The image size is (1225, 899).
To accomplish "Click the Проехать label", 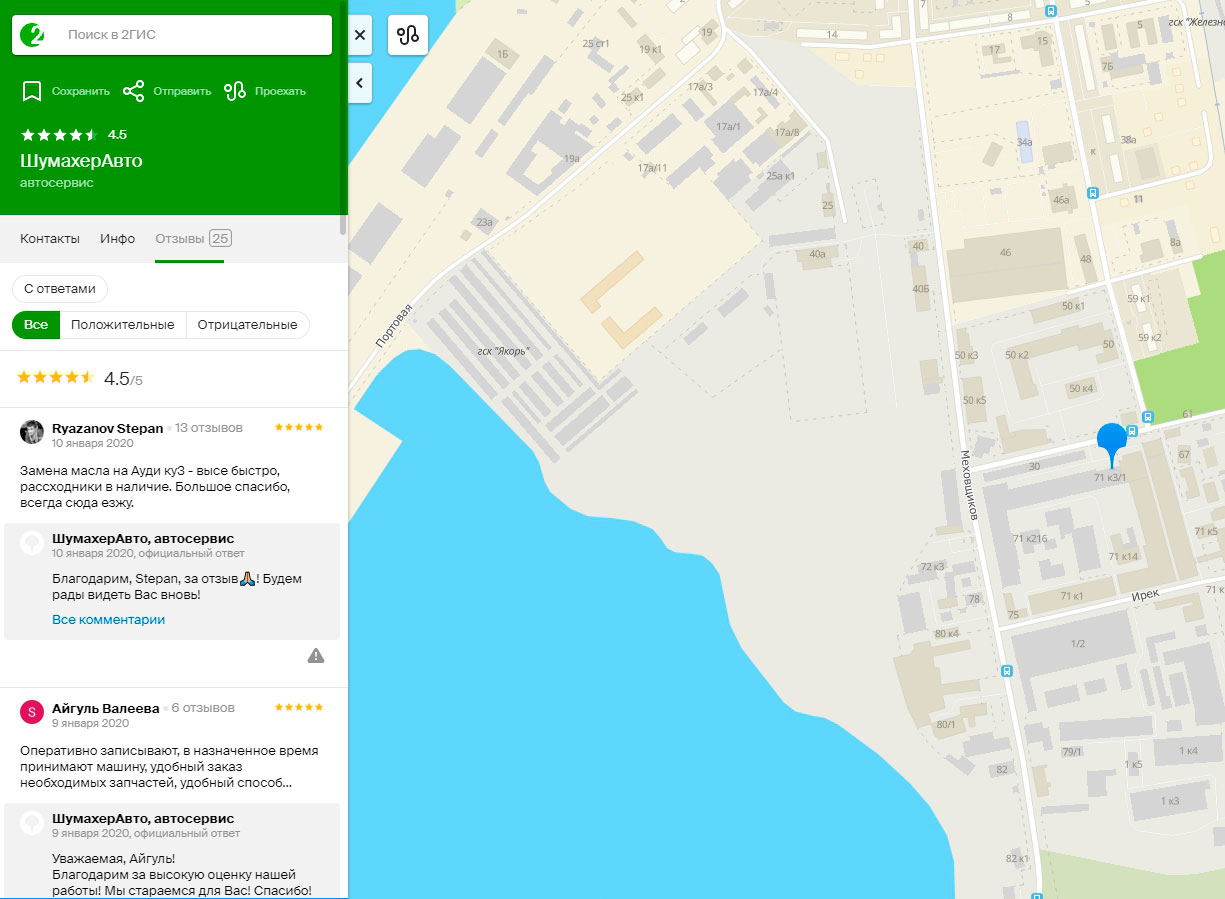I will click(x=280, y=91).
